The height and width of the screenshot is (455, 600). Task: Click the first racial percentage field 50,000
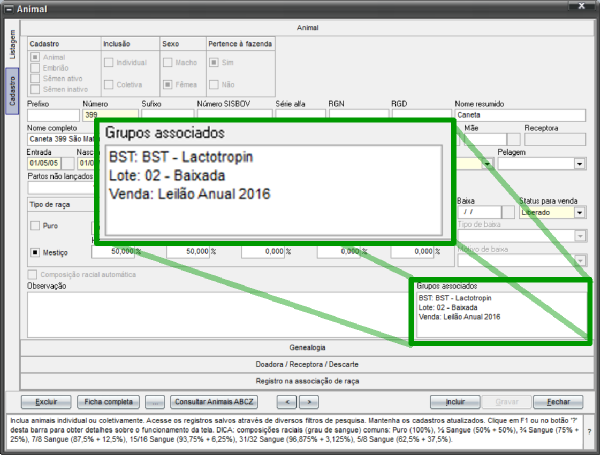[x=113, y=251]
